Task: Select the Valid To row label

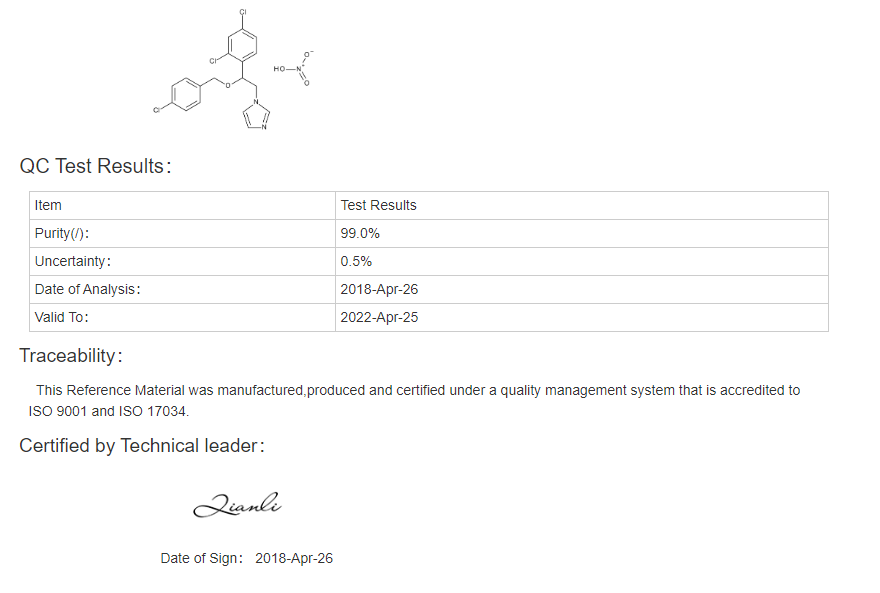Action: point(62,318)
